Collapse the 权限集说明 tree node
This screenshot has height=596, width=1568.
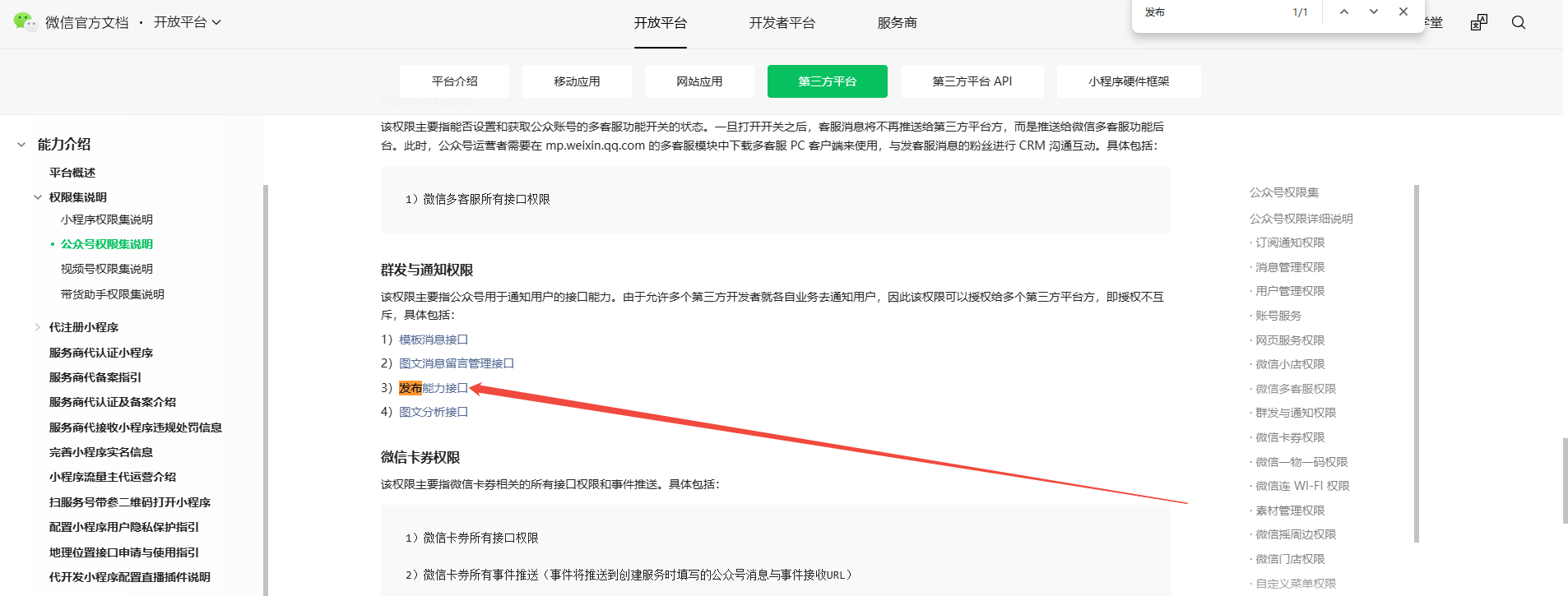[38, 197]
